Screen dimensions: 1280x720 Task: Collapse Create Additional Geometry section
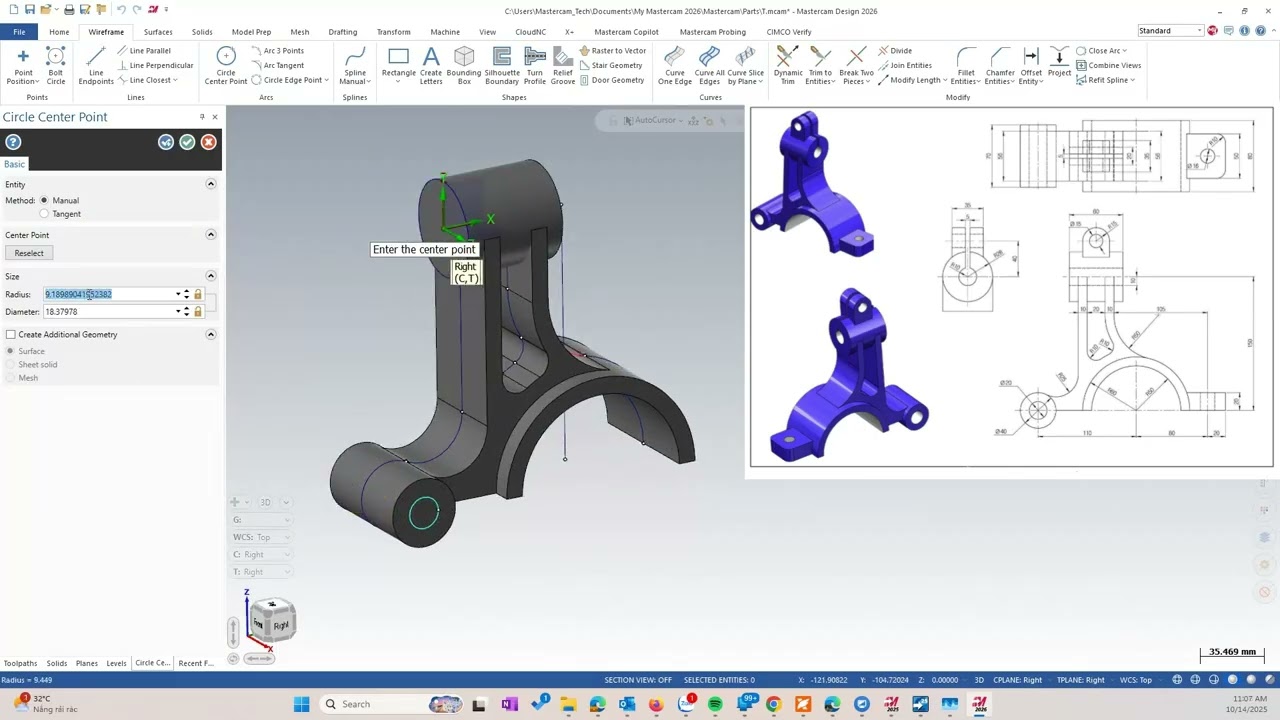[x=211, y=334]
